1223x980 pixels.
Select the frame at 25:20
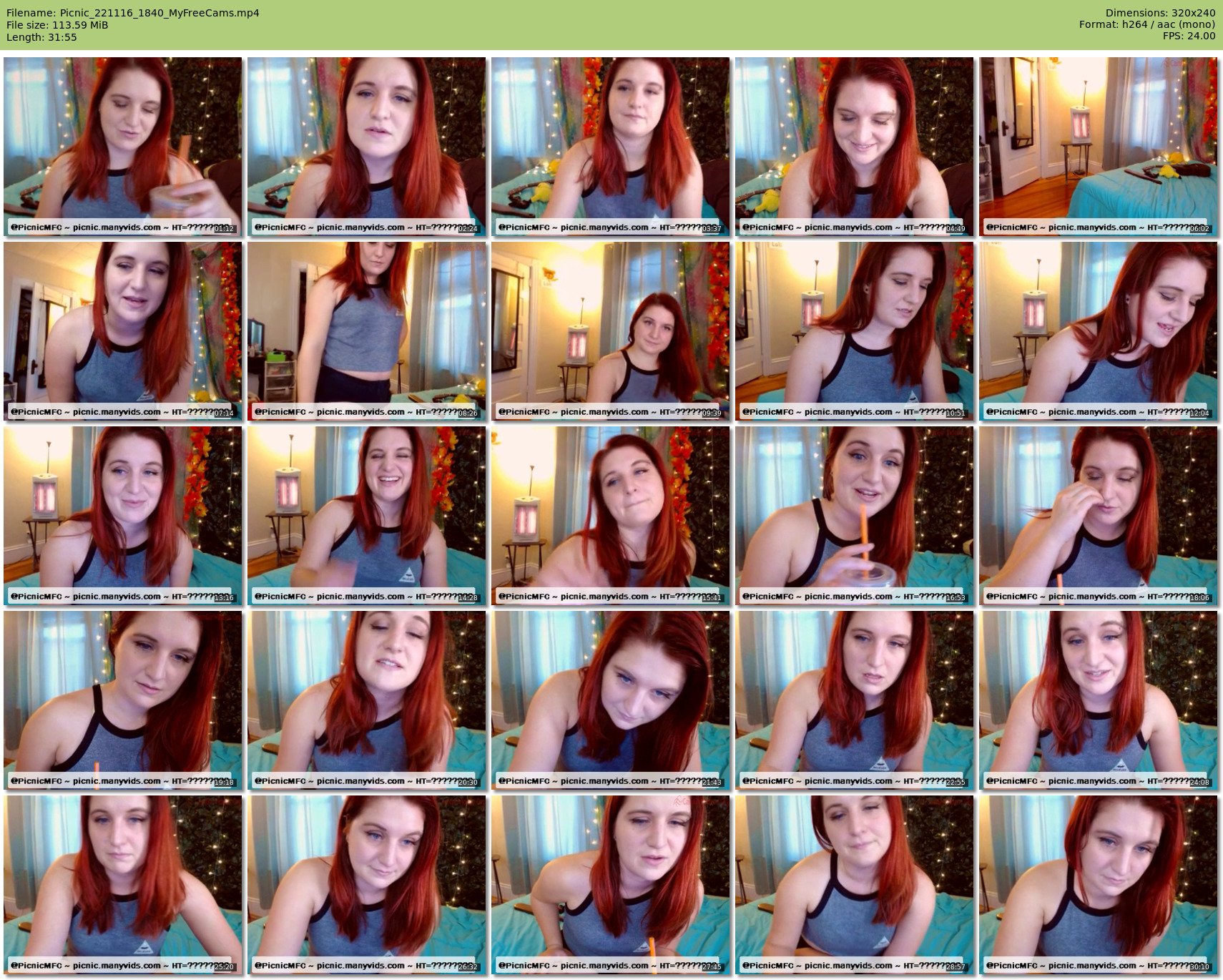coord(122,885)
